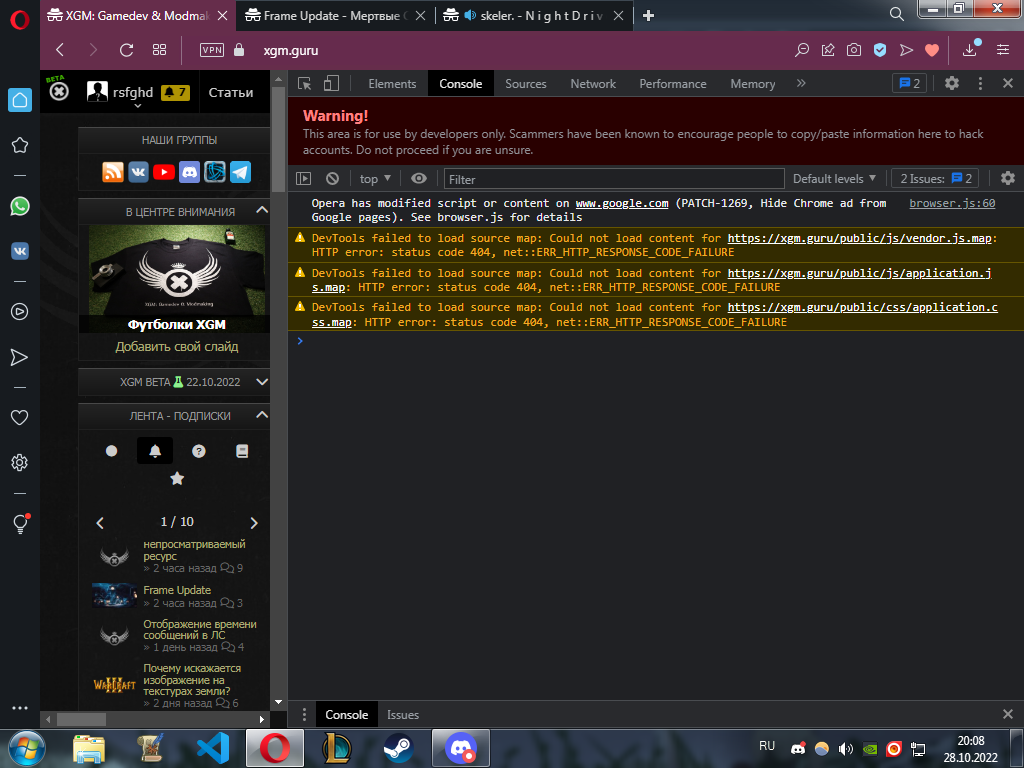Toggle the device toolbar in DevTools
Image resolution: width=1024 pixels, height=768 pixels.
tap(331, 84)
